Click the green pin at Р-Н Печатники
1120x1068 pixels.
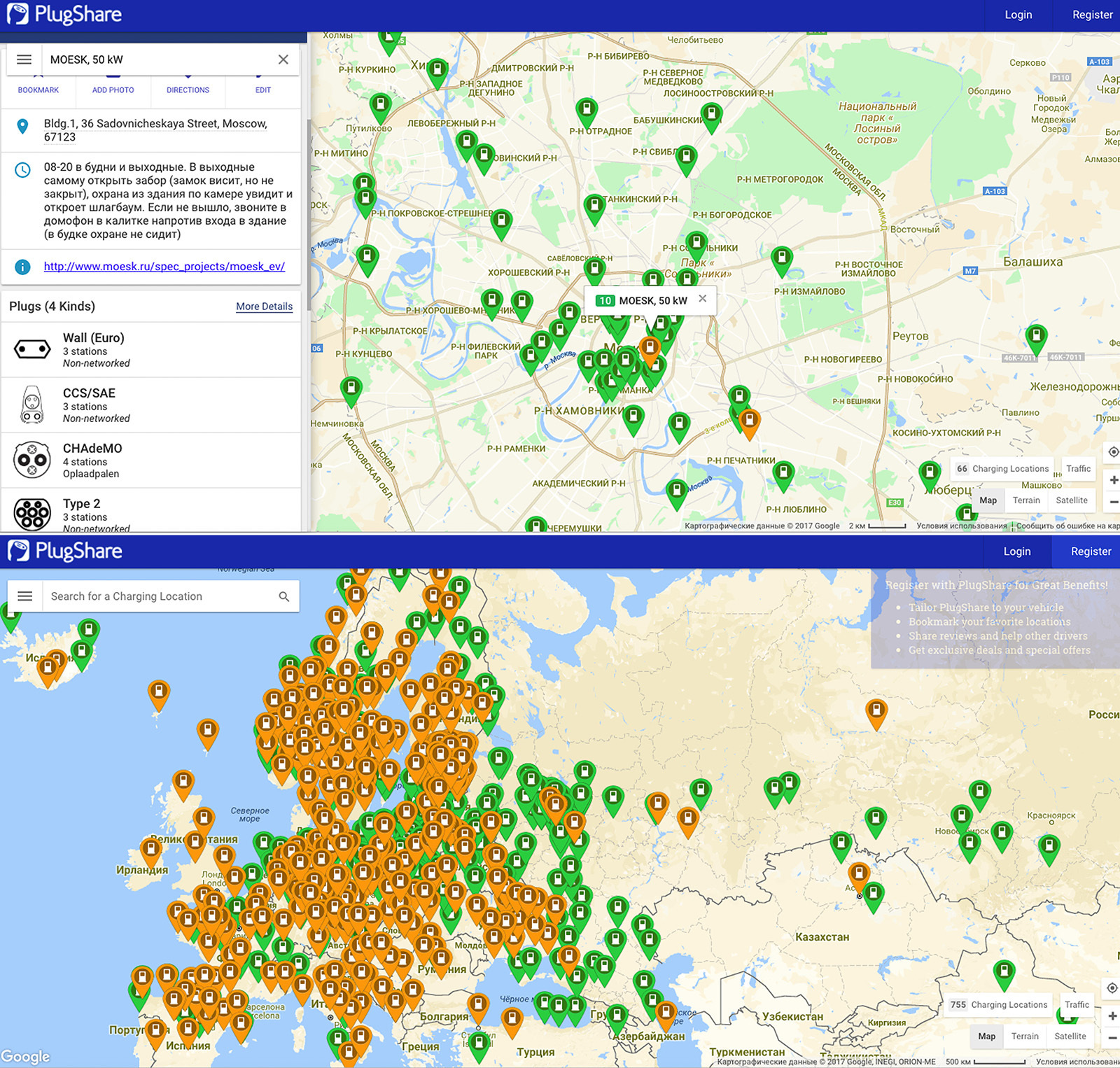(x=783, y=475)
